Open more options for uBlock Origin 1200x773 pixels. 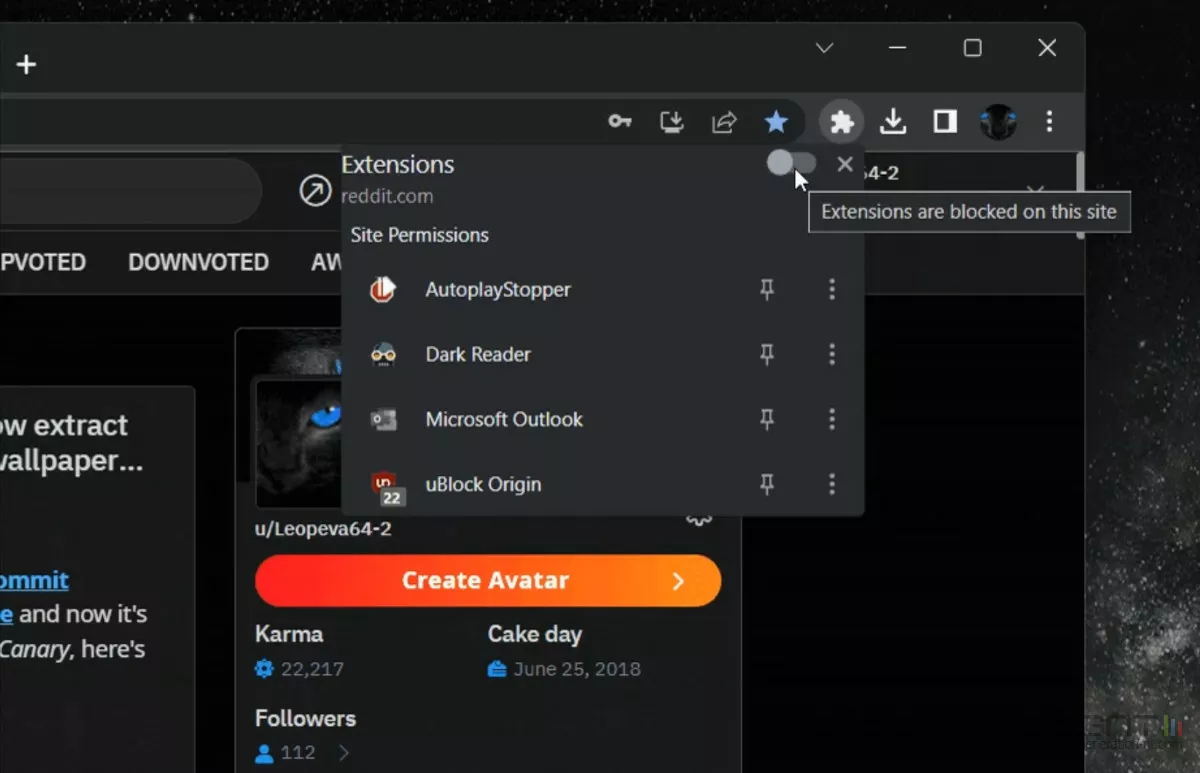pyautogui.click(x=832, y=484)
